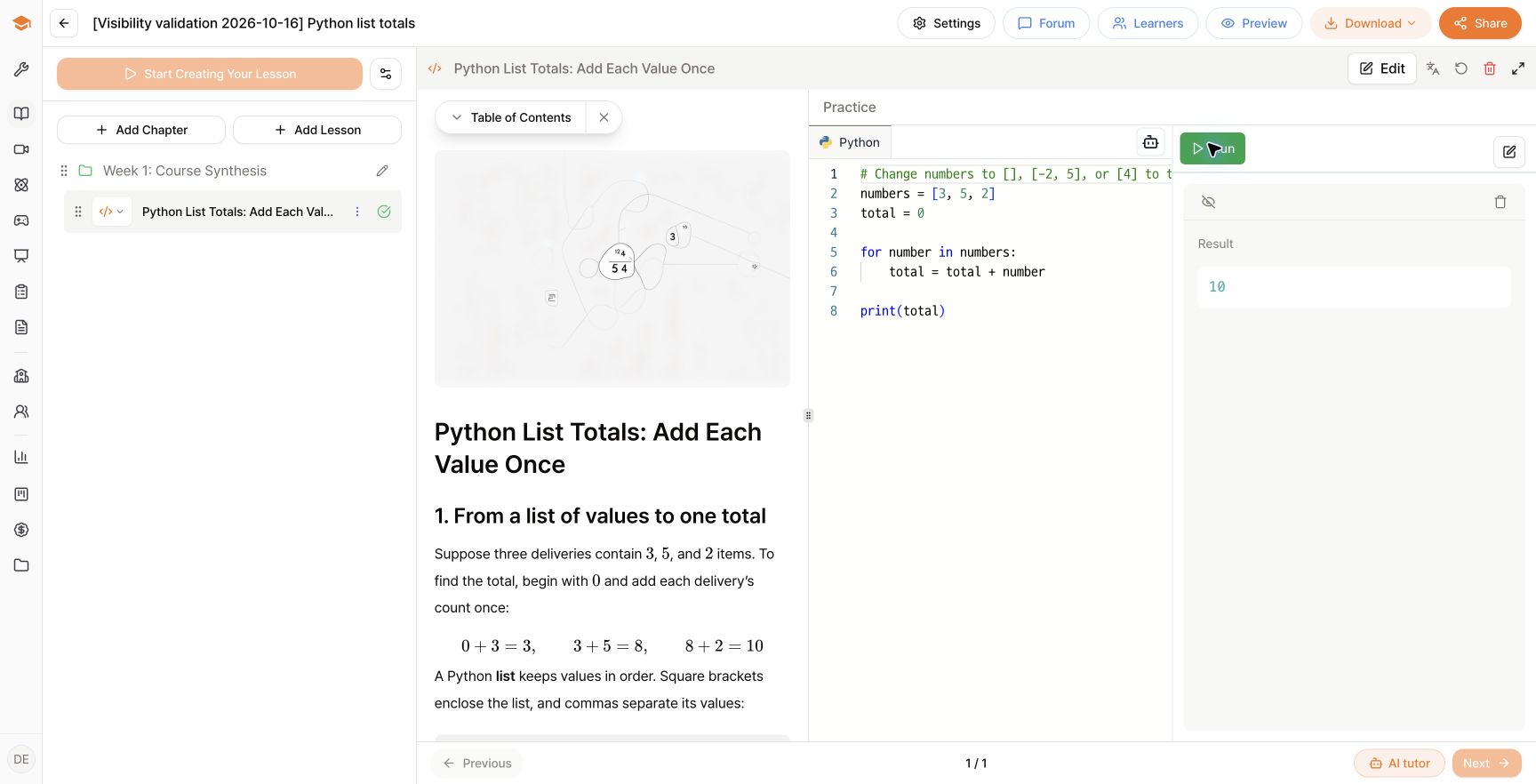Click the back arrow button

(x=64, y=23)
